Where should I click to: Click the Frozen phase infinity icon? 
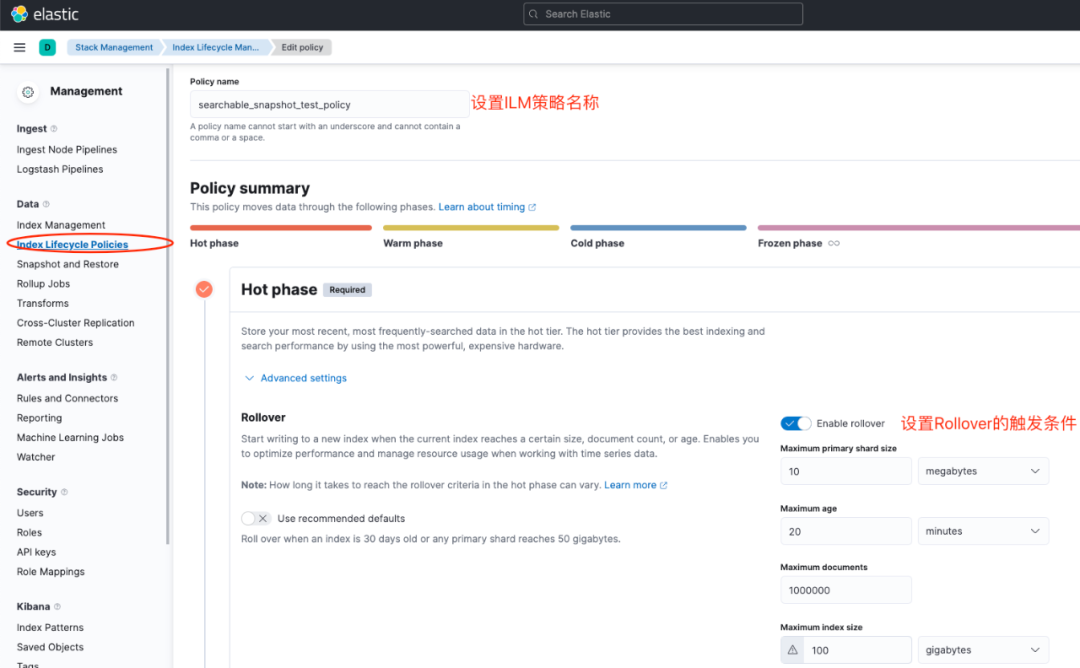point(834,243)
